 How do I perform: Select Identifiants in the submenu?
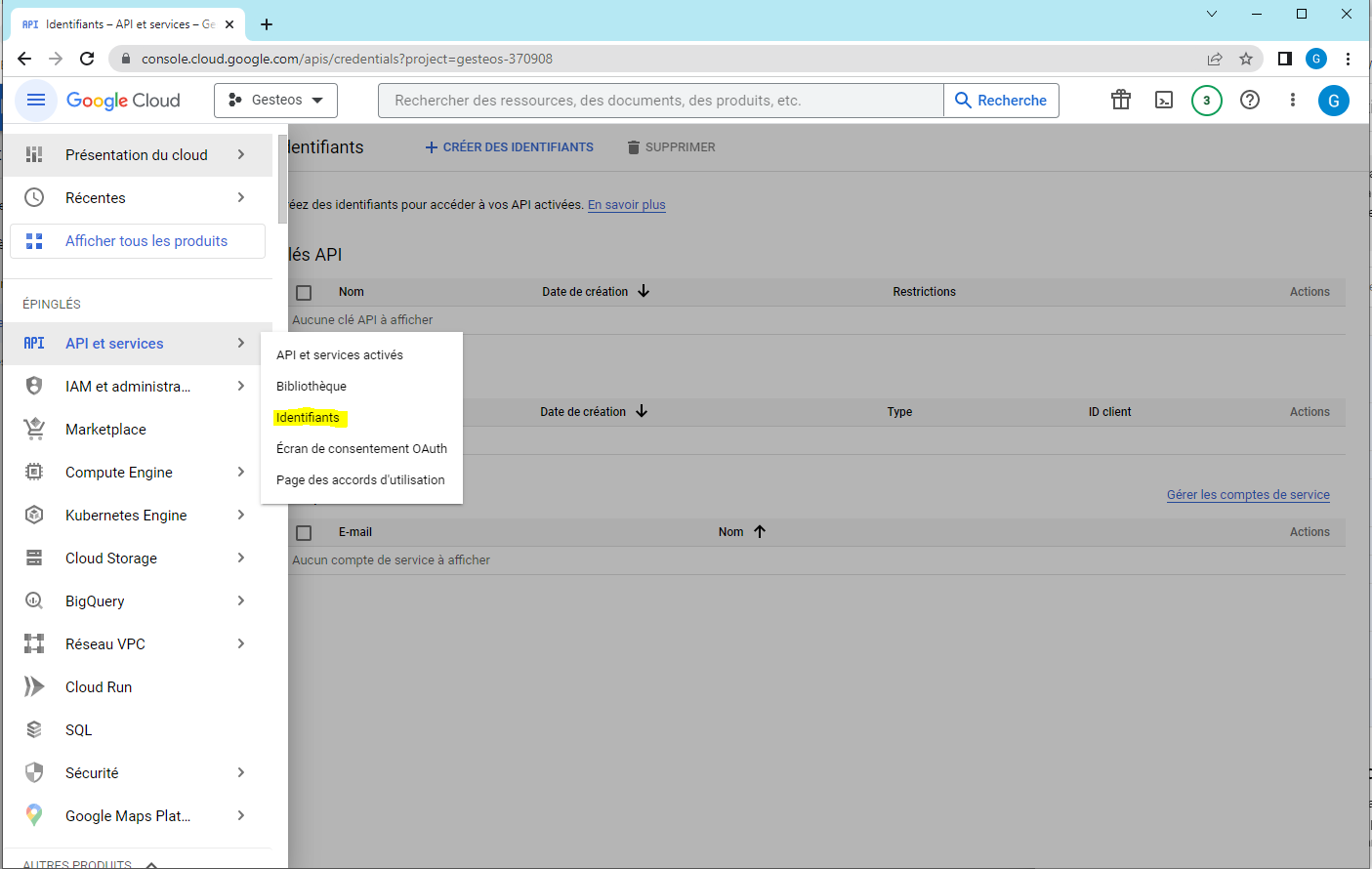(308, 418)
